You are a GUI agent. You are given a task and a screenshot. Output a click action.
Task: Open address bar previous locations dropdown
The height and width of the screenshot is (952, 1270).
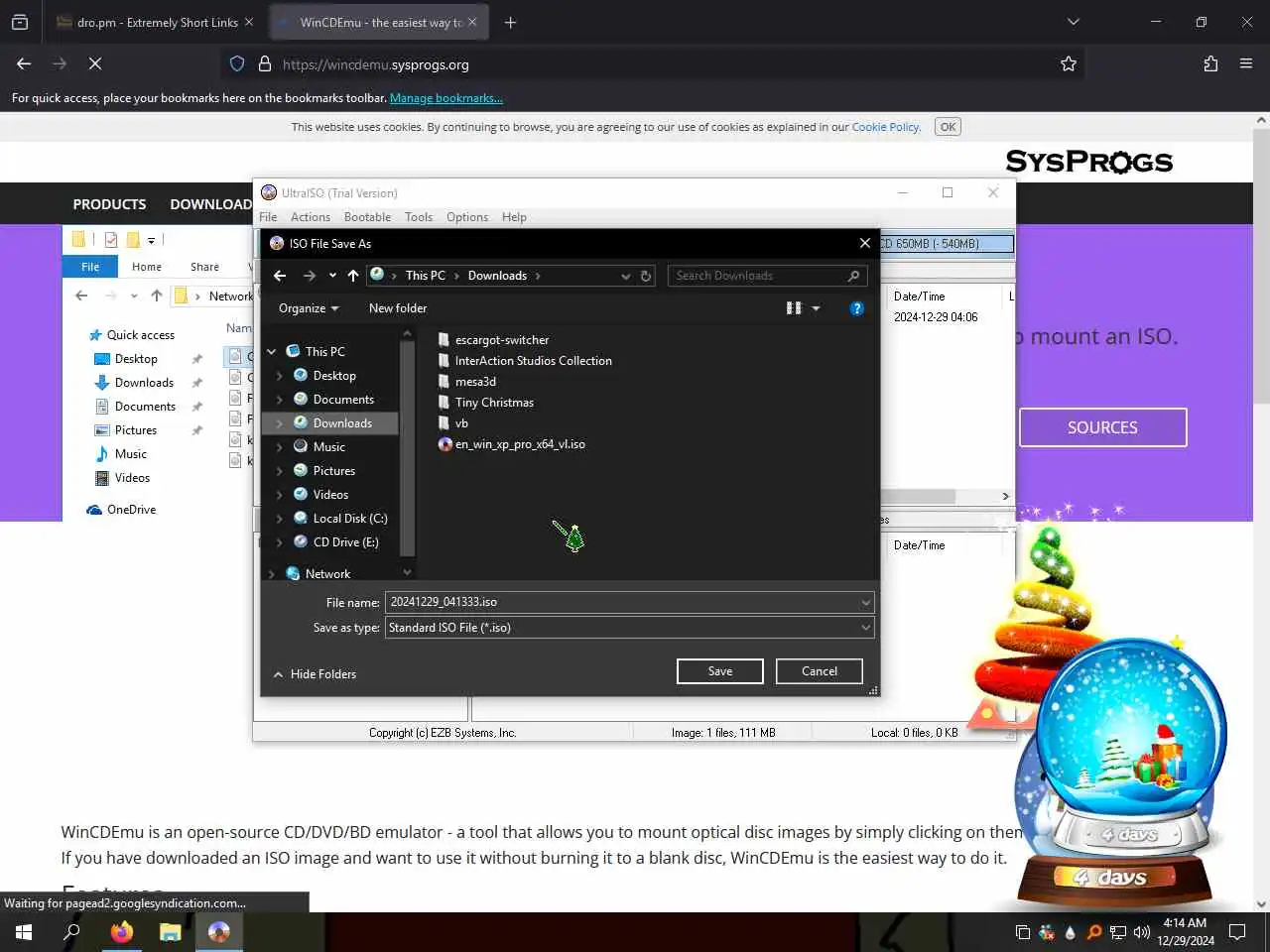point(626,276)
